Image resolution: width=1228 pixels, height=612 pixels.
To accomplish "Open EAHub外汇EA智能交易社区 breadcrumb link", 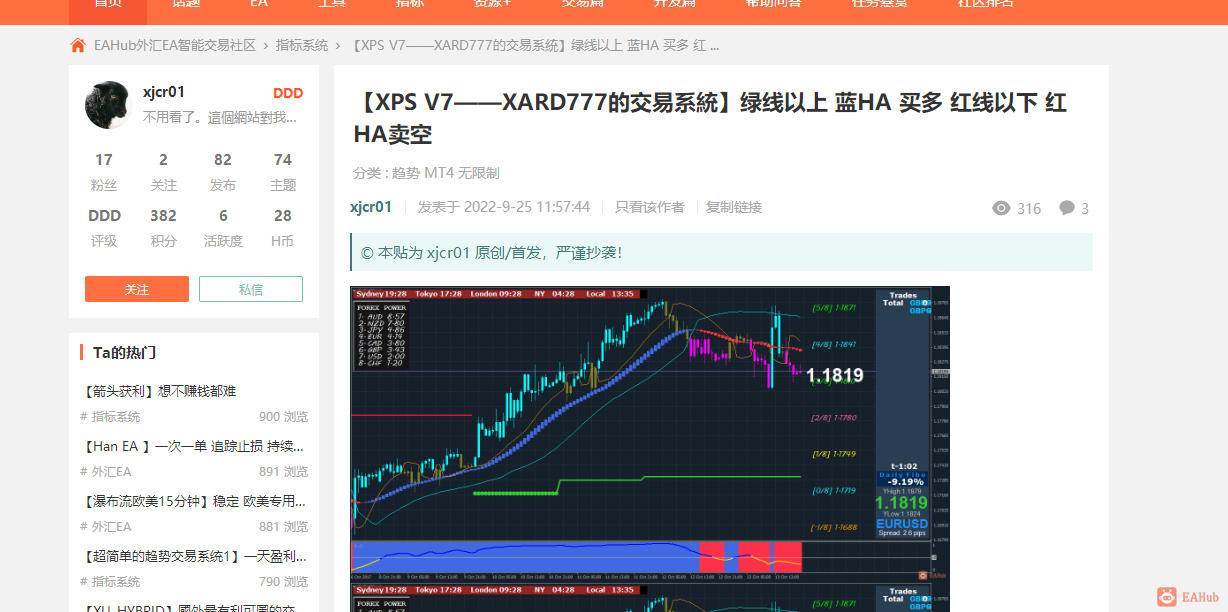I will pos(175,45).
